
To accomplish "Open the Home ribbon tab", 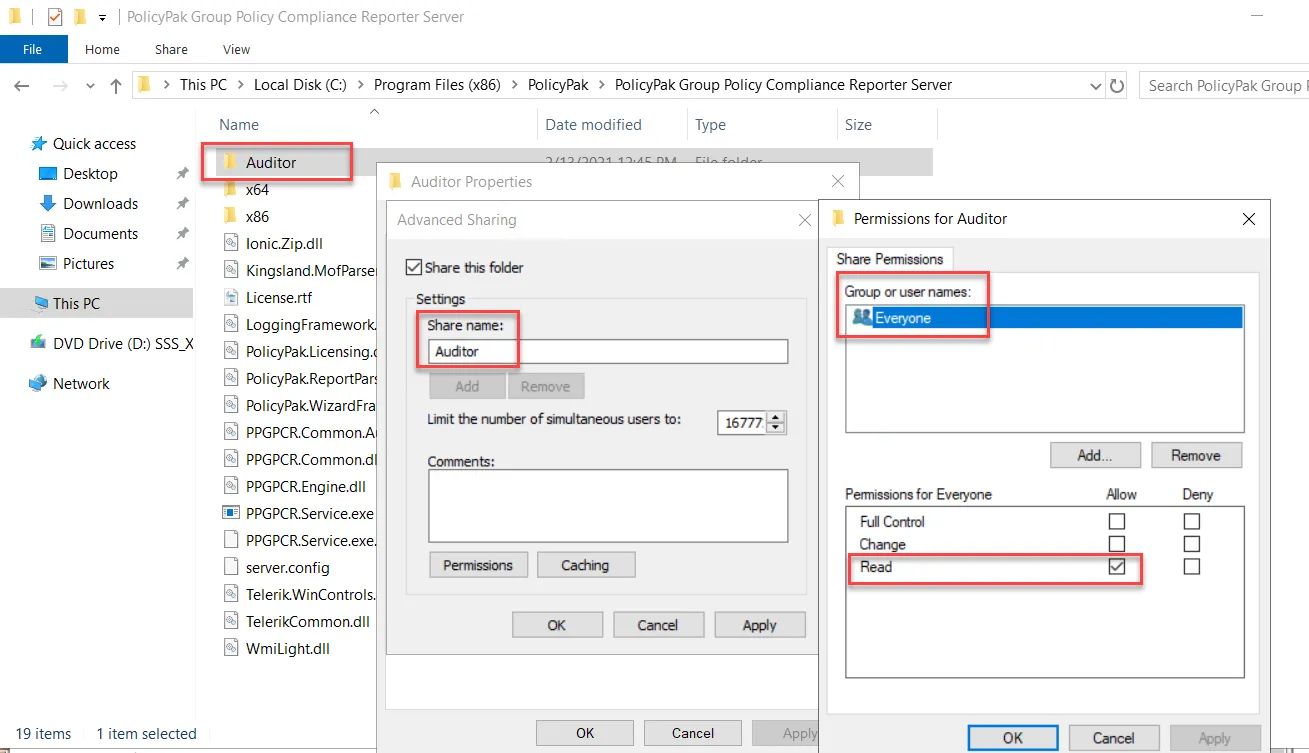I will tap(102, 49).
